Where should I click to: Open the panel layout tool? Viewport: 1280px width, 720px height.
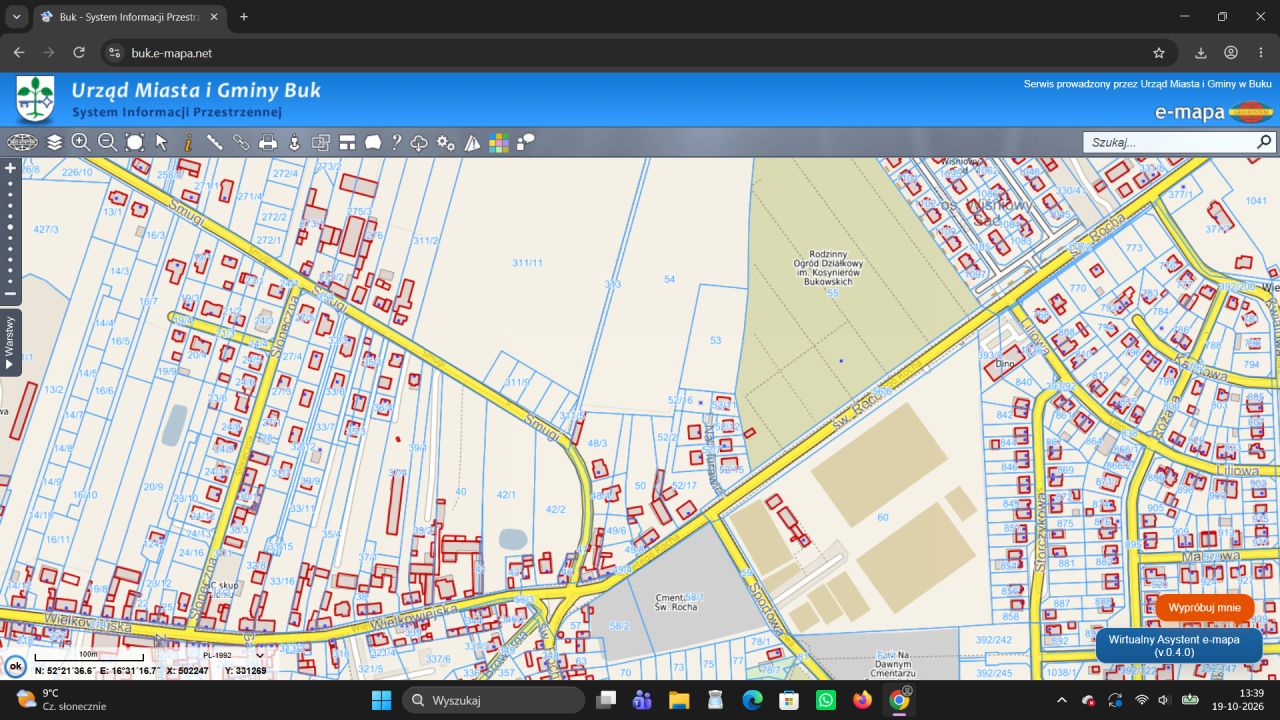(347, 142)
